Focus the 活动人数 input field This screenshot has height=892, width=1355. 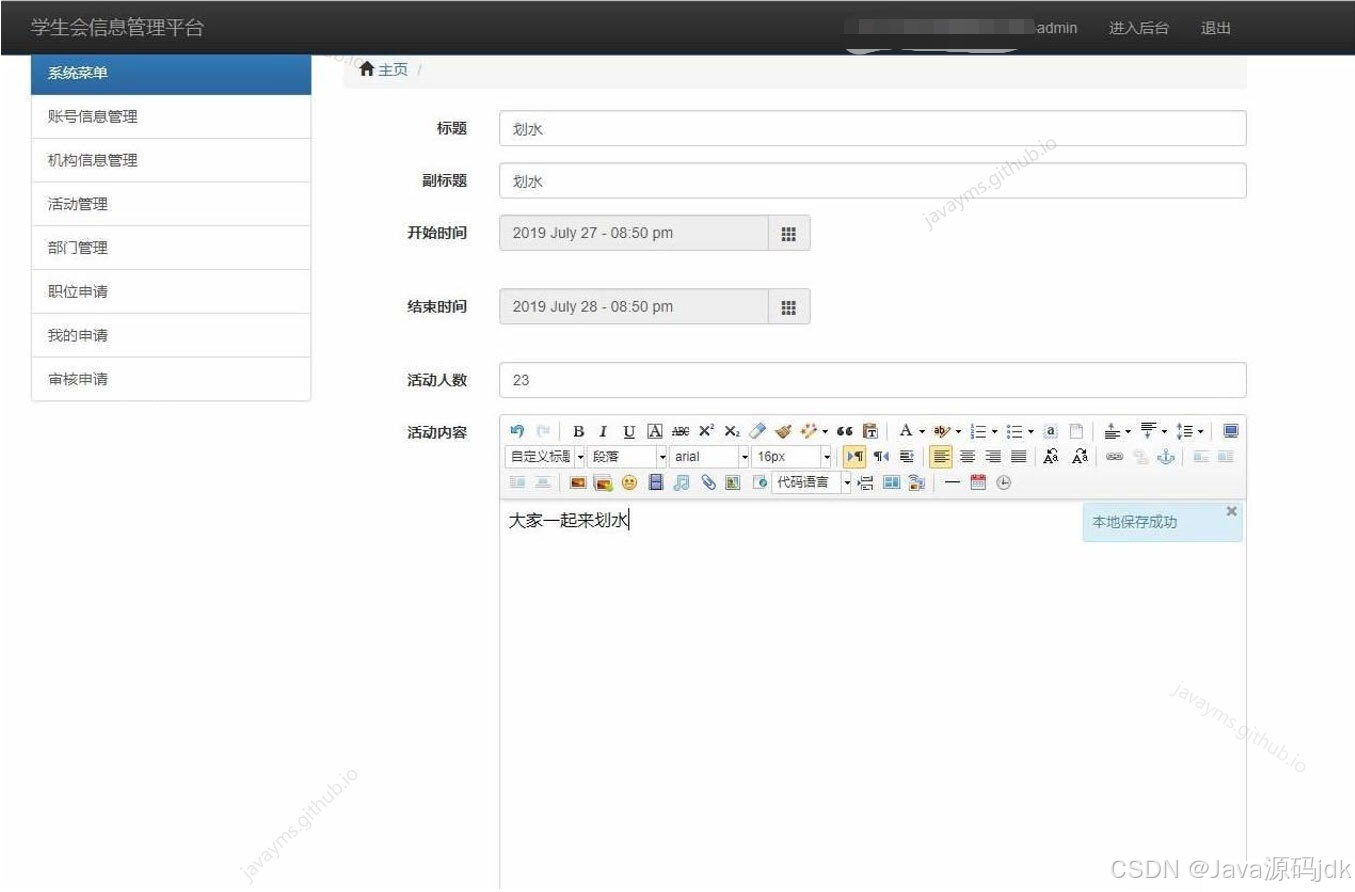pos(872,380)
